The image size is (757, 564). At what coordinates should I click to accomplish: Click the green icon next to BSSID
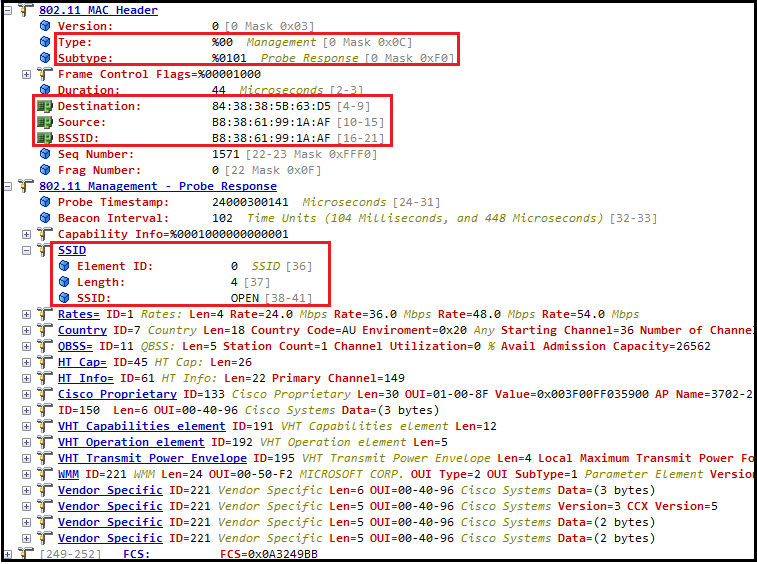(x=44, y=138)
